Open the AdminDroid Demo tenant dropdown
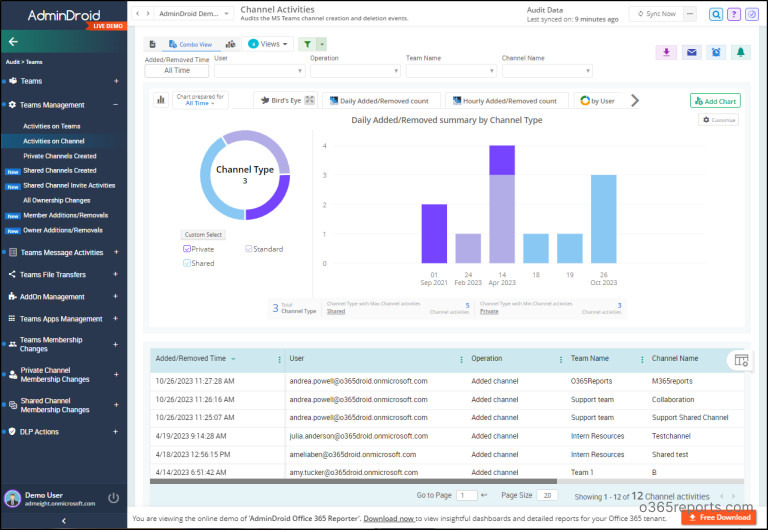The image size is (768, 530). click(x=194, y=14)
